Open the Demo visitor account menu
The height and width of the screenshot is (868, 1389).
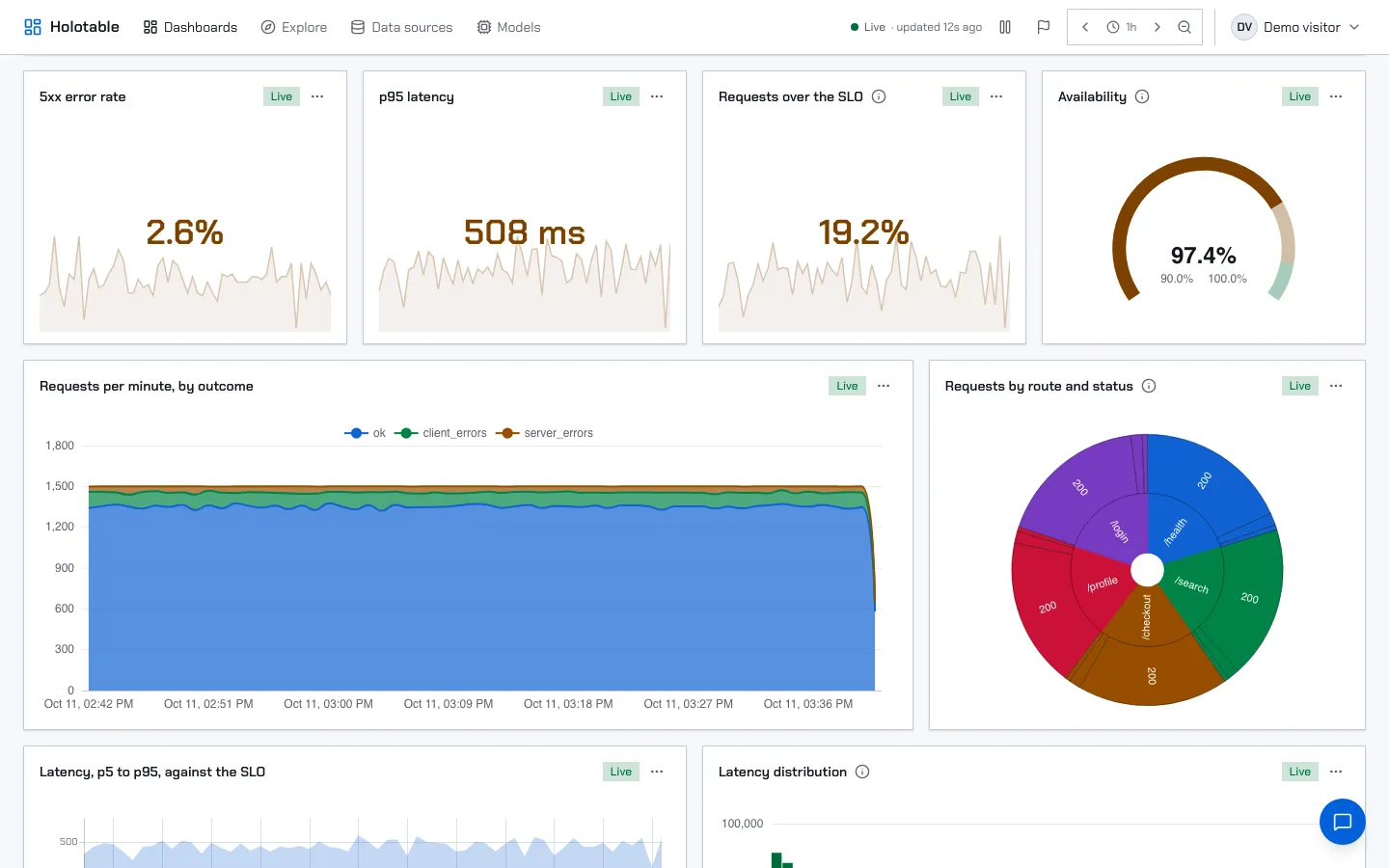coord(1296,27)
